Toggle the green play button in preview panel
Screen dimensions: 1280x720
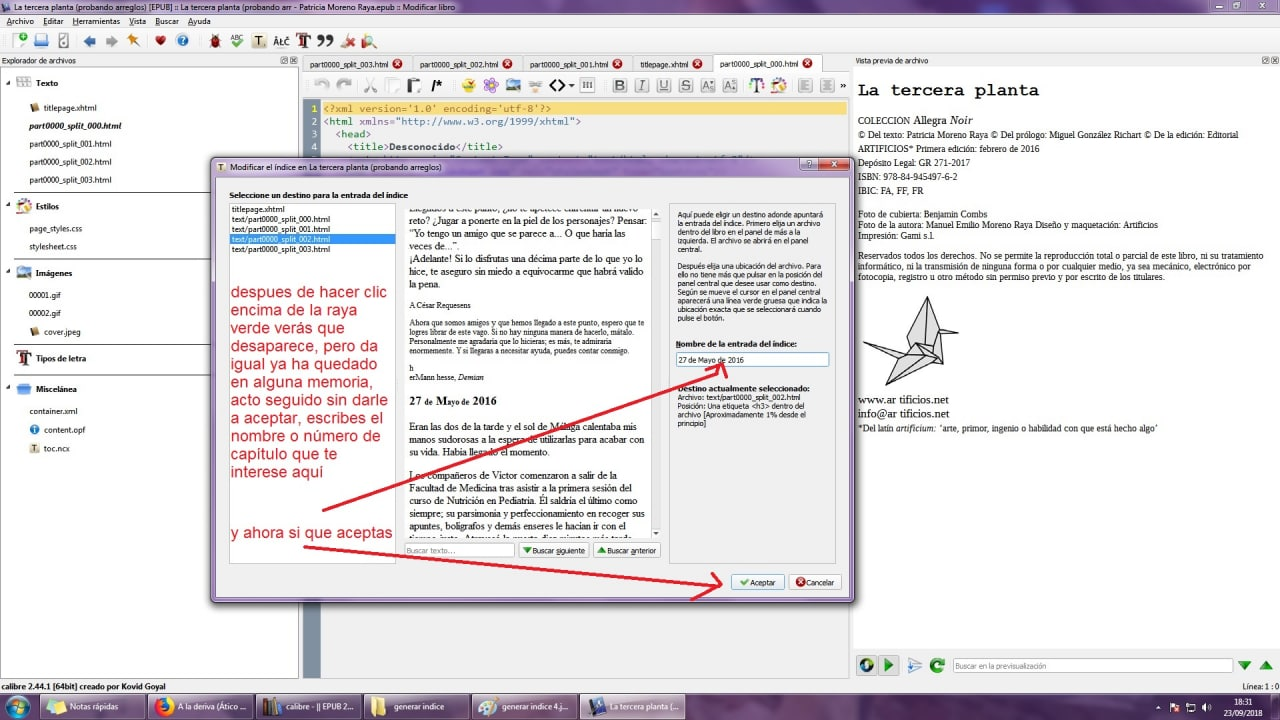click(889, 665)
